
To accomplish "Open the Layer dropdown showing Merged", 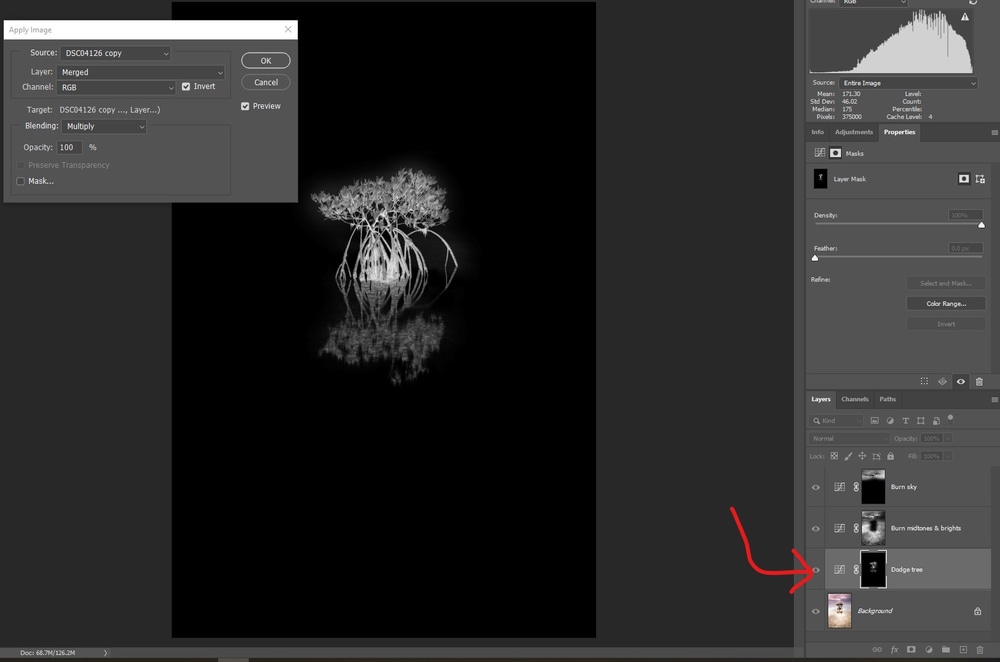I will [x=141, y=72].
